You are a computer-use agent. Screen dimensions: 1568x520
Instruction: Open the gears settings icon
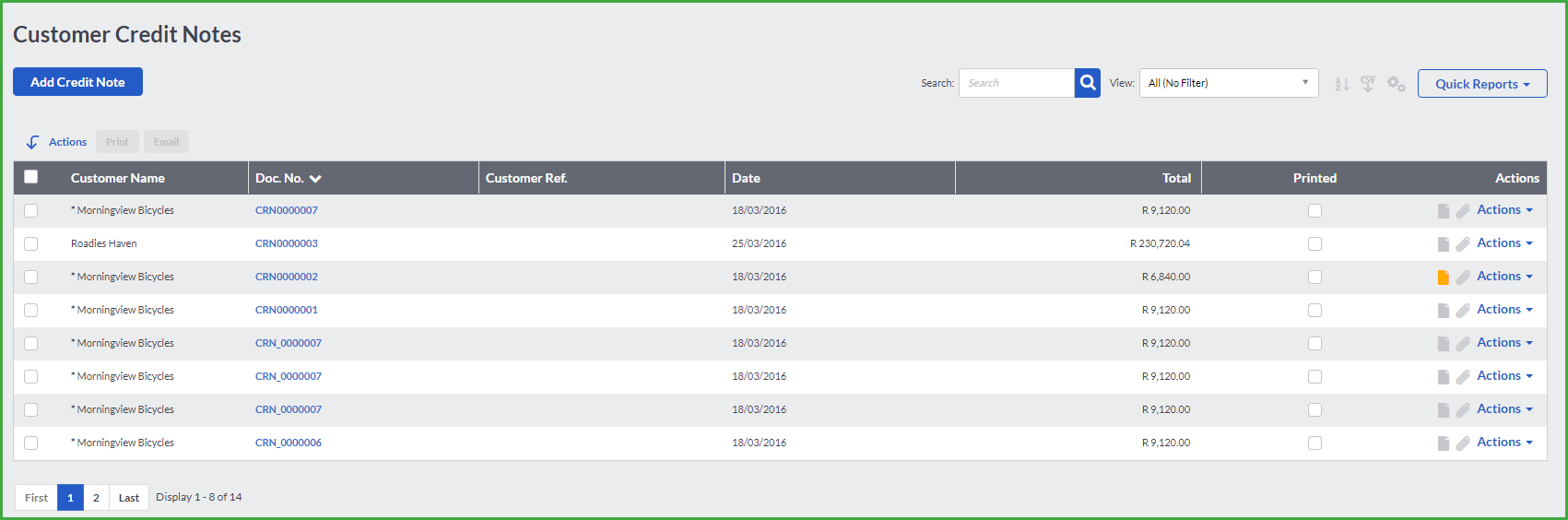1397,84
